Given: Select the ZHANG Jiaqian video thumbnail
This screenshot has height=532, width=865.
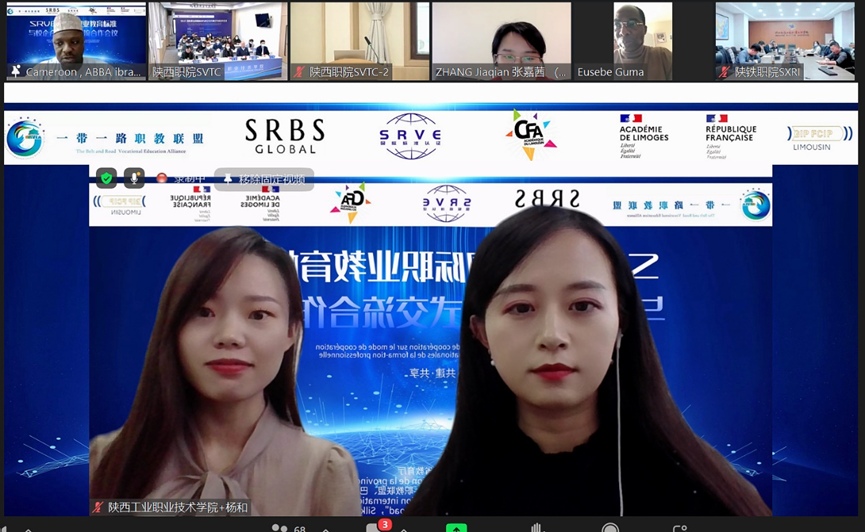Looking at the screenshot, I should tap(501, 40).
